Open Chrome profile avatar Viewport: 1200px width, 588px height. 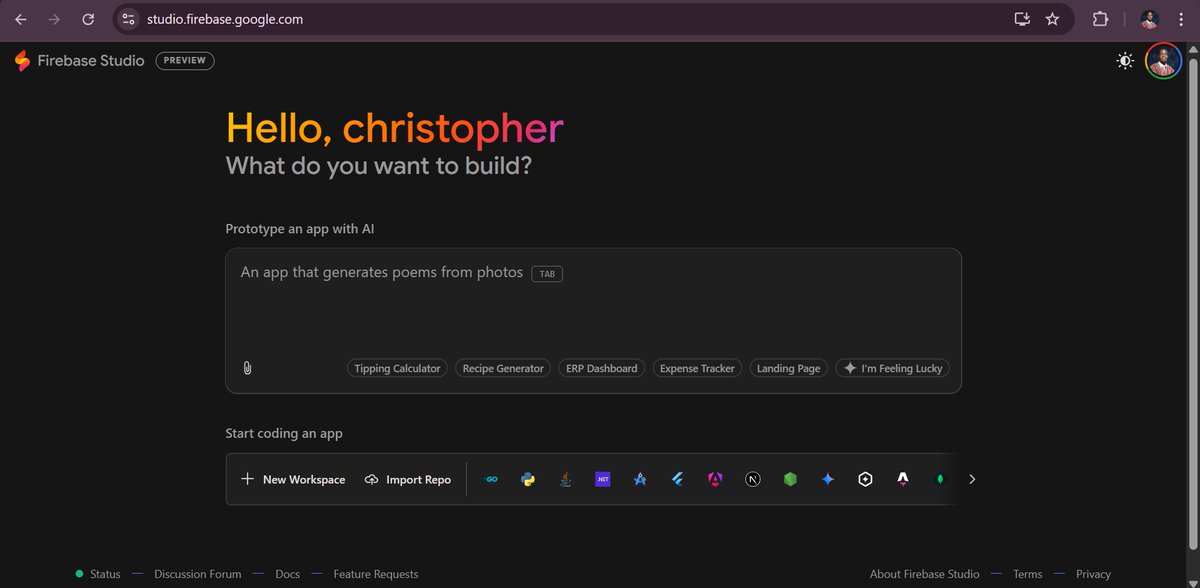[1149, 19]
